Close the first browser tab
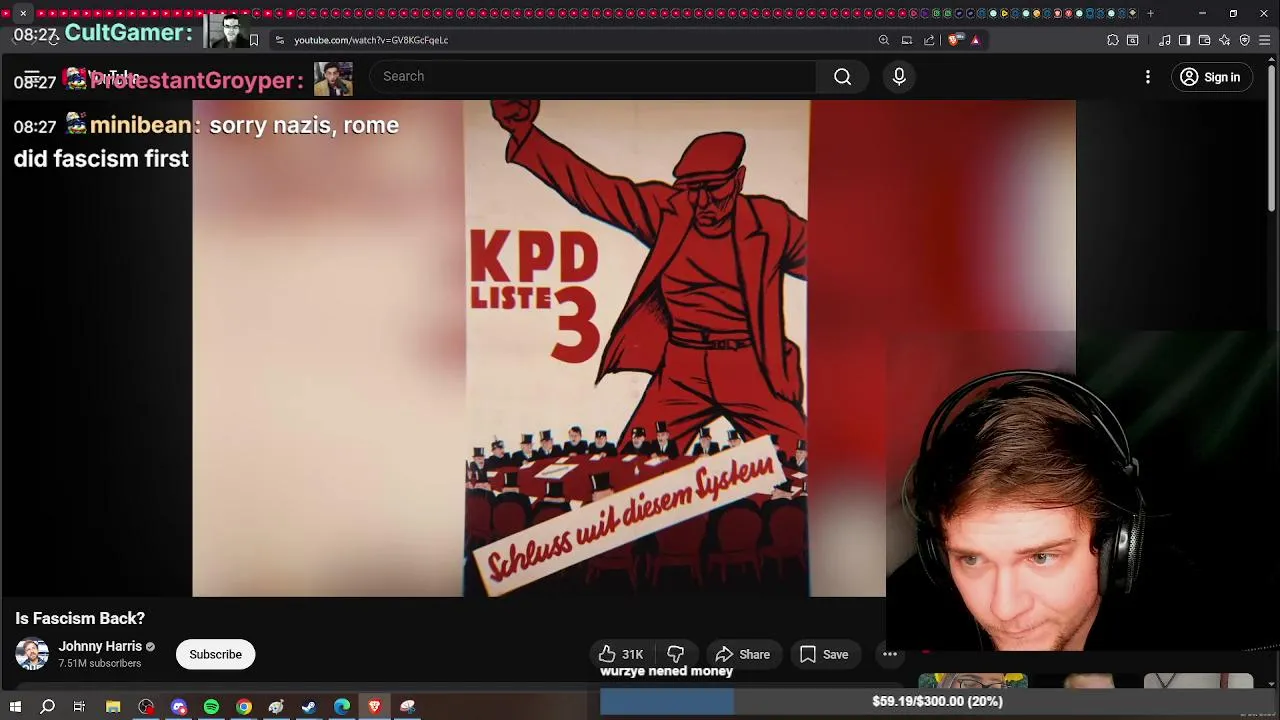 click(x=23, y=13)
